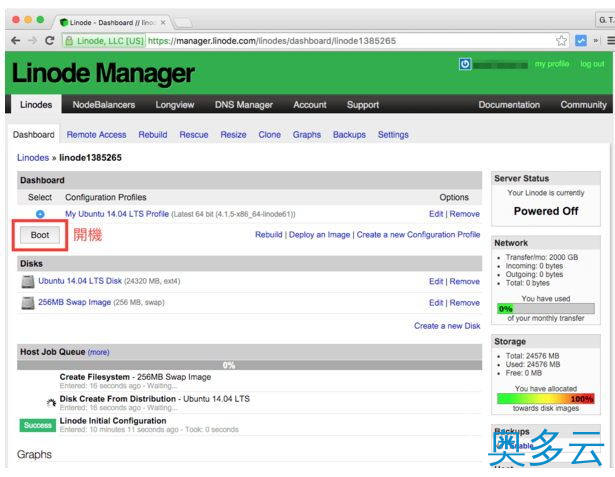Open the Support tab
This screenshot has height=477, width=615.
click(363, 105)
